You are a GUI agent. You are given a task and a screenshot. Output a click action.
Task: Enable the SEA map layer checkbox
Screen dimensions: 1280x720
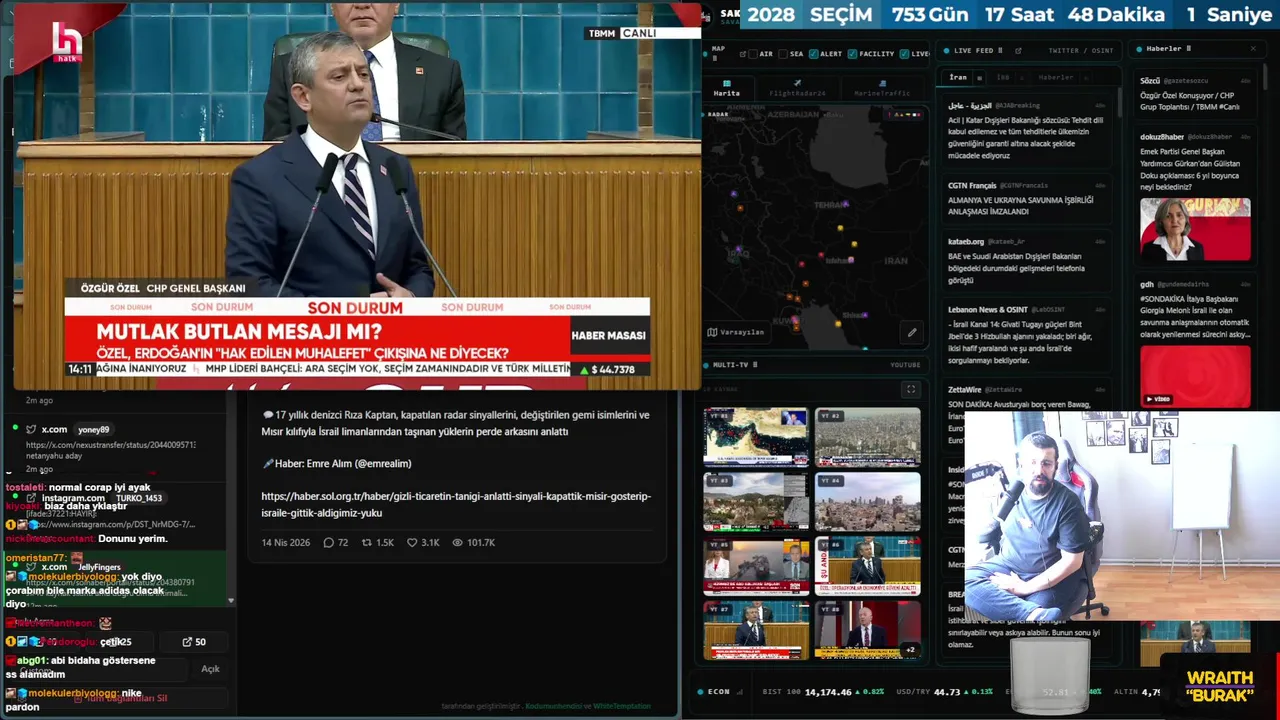click(783, 54)
